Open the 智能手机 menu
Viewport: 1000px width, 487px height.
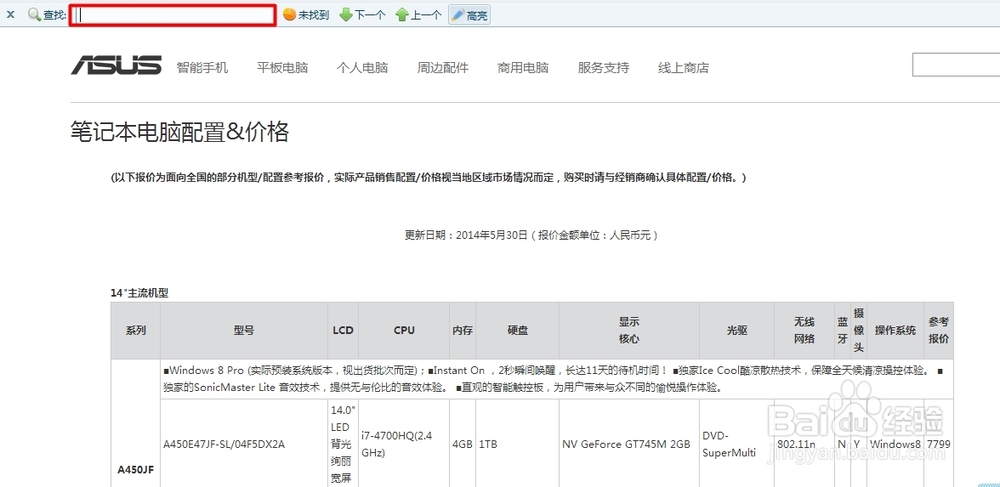(x=202, y=68)
